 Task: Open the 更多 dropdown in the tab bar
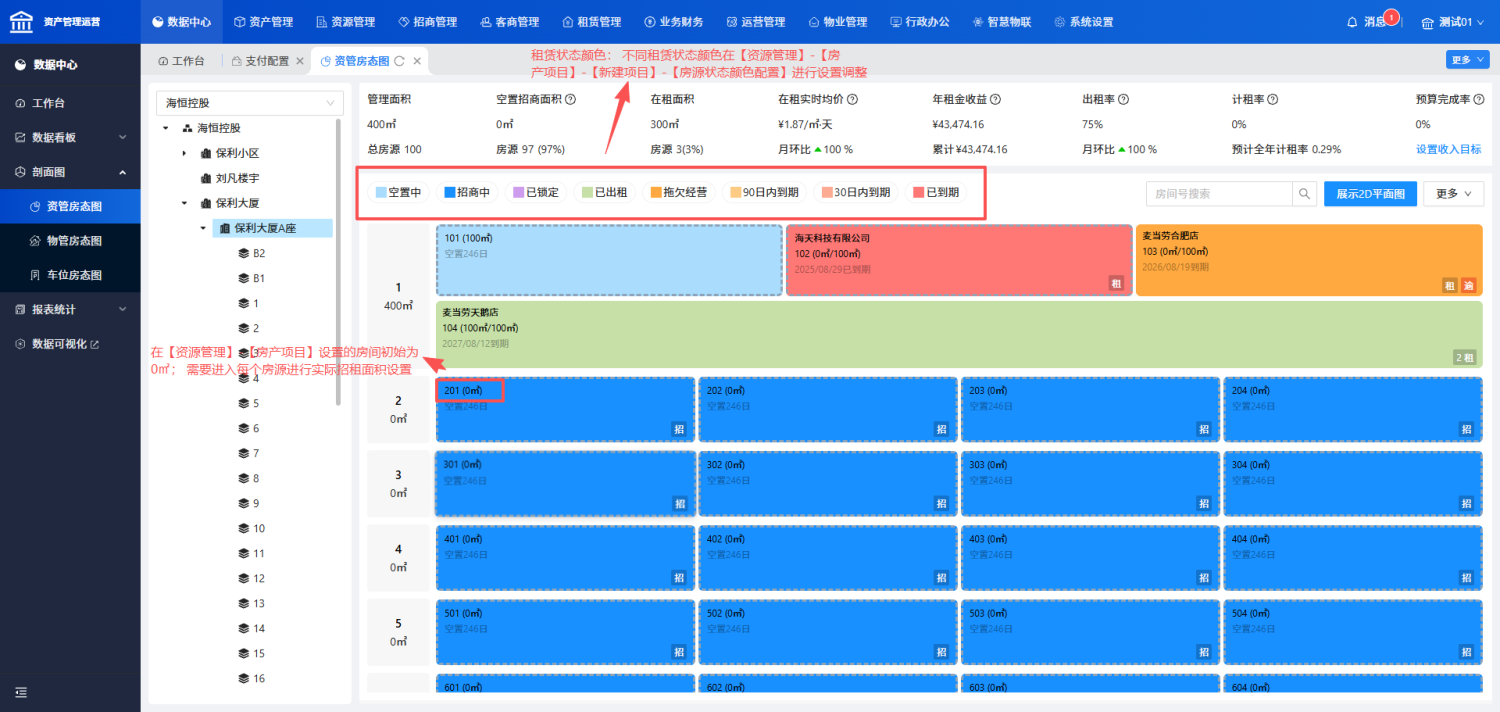click(x=1467, y=60)
